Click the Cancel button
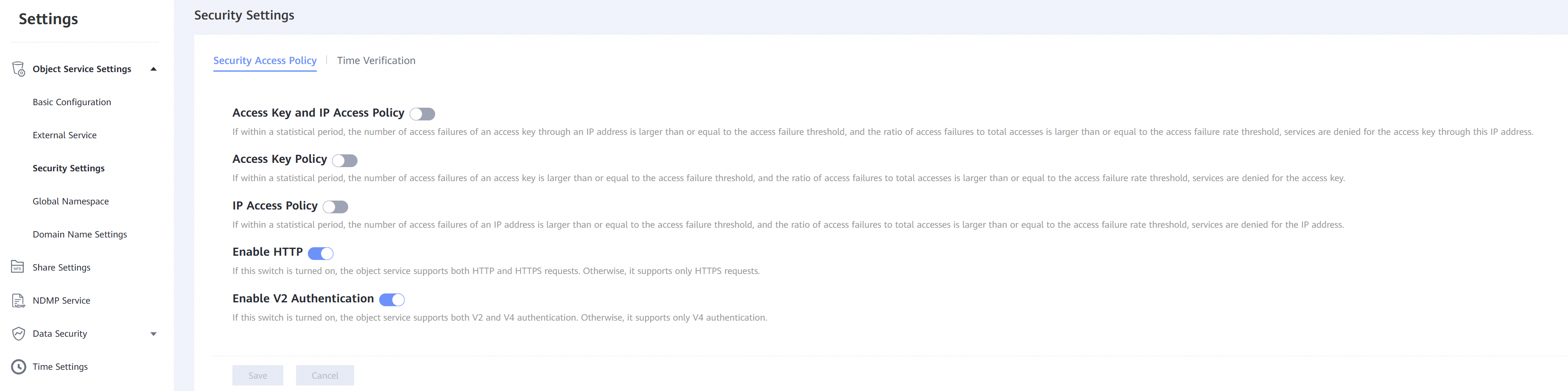The width and height of the screenshot is (1568, 391). [x=325, y=375]
